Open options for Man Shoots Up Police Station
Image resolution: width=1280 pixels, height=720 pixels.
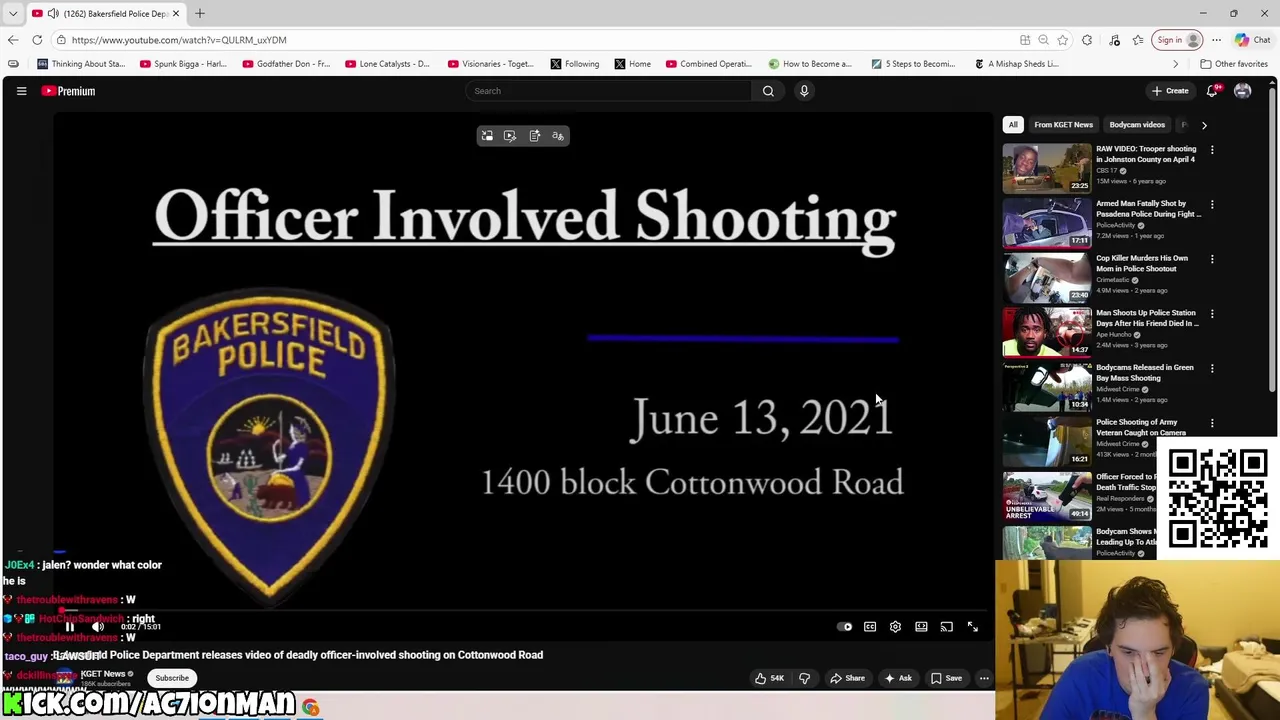click(x=1212, y=314)
